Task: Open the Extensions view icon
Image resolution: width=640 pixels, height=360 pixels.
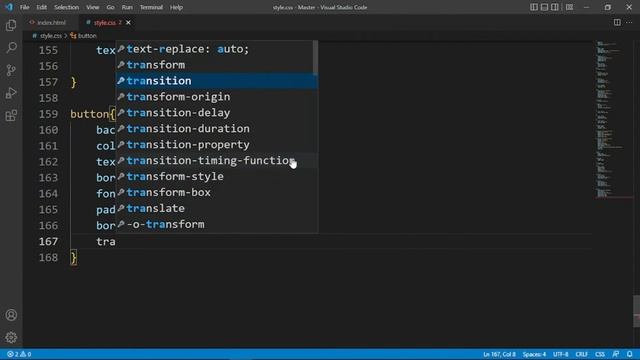Action: pos(11,116)
